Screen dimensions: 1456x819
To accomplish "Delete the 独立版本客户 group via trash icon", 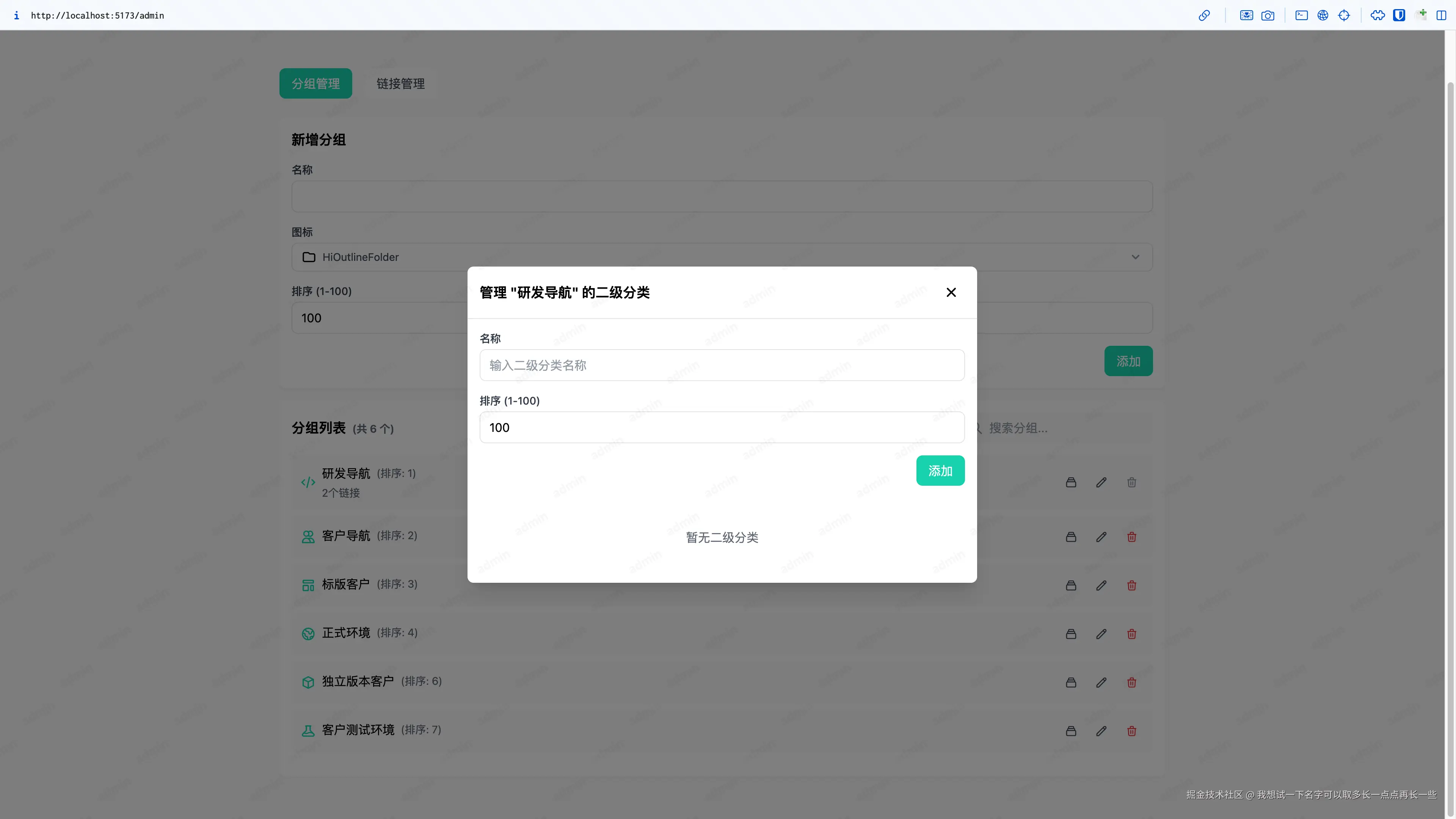I will pyautogui.click(x=1131, y=683).
